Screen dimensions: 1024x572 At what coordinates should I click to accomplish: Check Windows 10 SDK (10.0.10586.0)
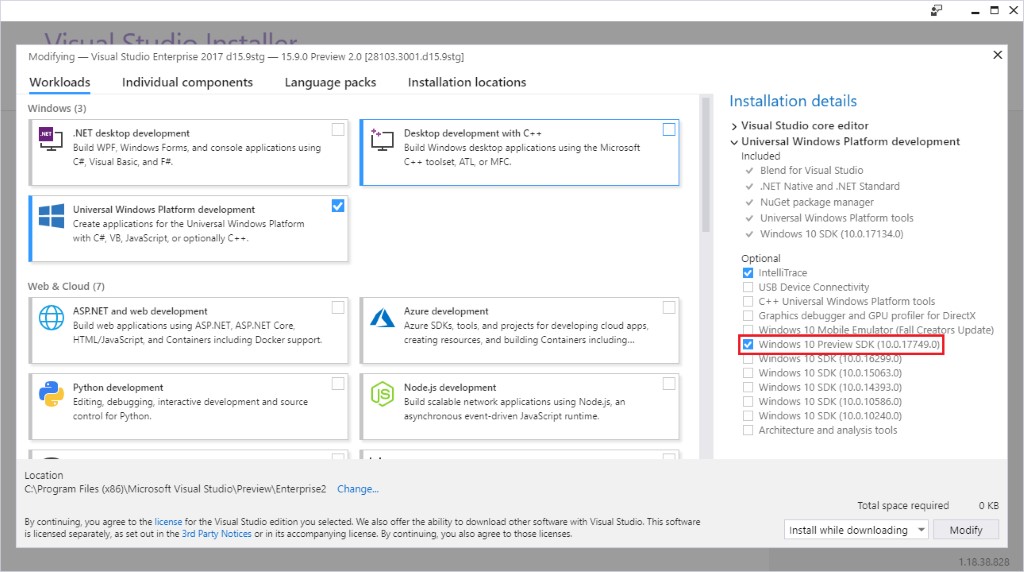click(x=748, y=402)
